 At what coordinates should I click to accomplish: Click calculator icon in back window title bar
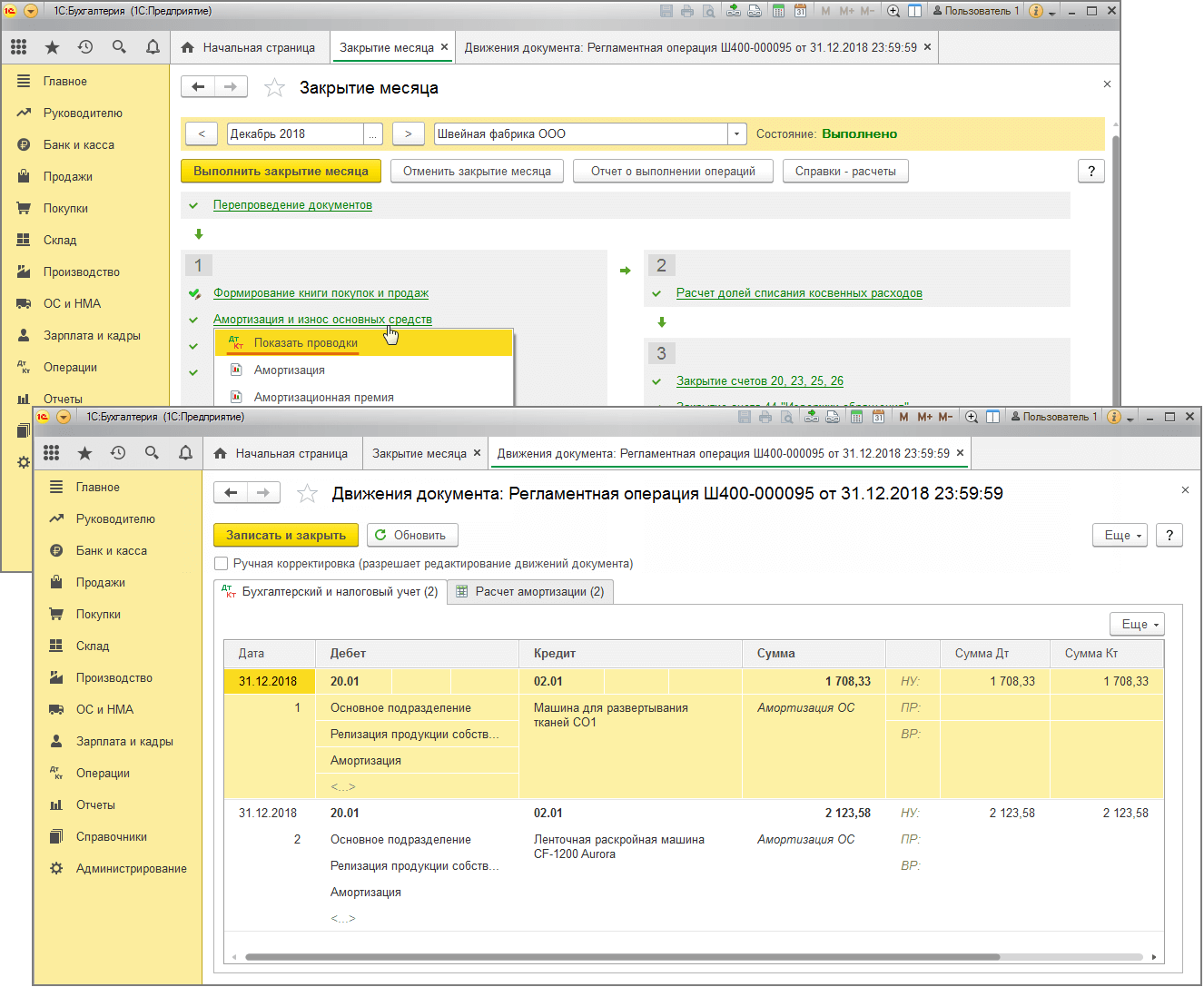click(x=778, y=11)
